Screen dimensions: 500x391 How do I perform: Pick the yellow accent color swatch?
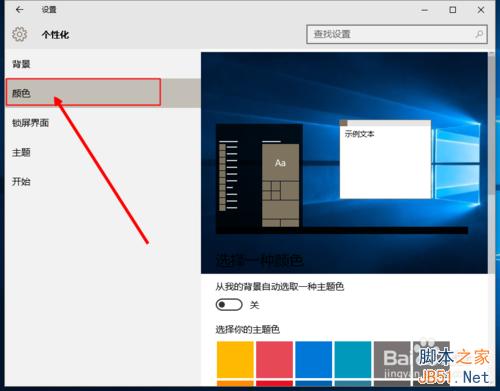(x=235, y=359)
